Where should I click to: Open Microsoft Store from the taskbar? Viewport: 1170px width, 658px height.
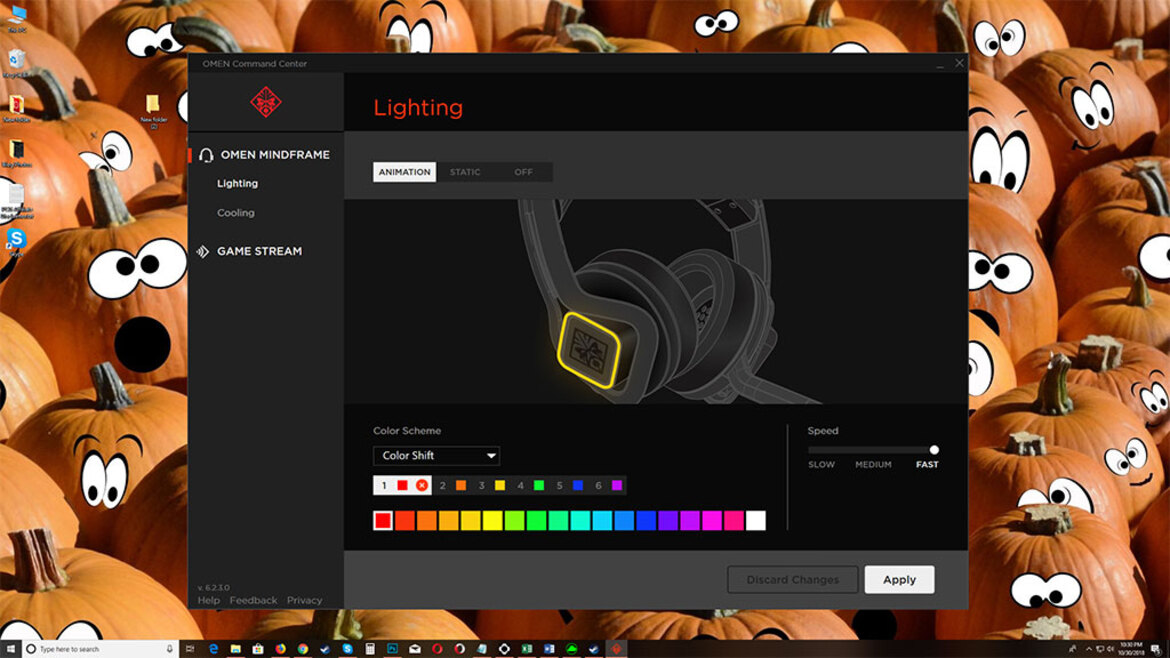click(258, 649)
